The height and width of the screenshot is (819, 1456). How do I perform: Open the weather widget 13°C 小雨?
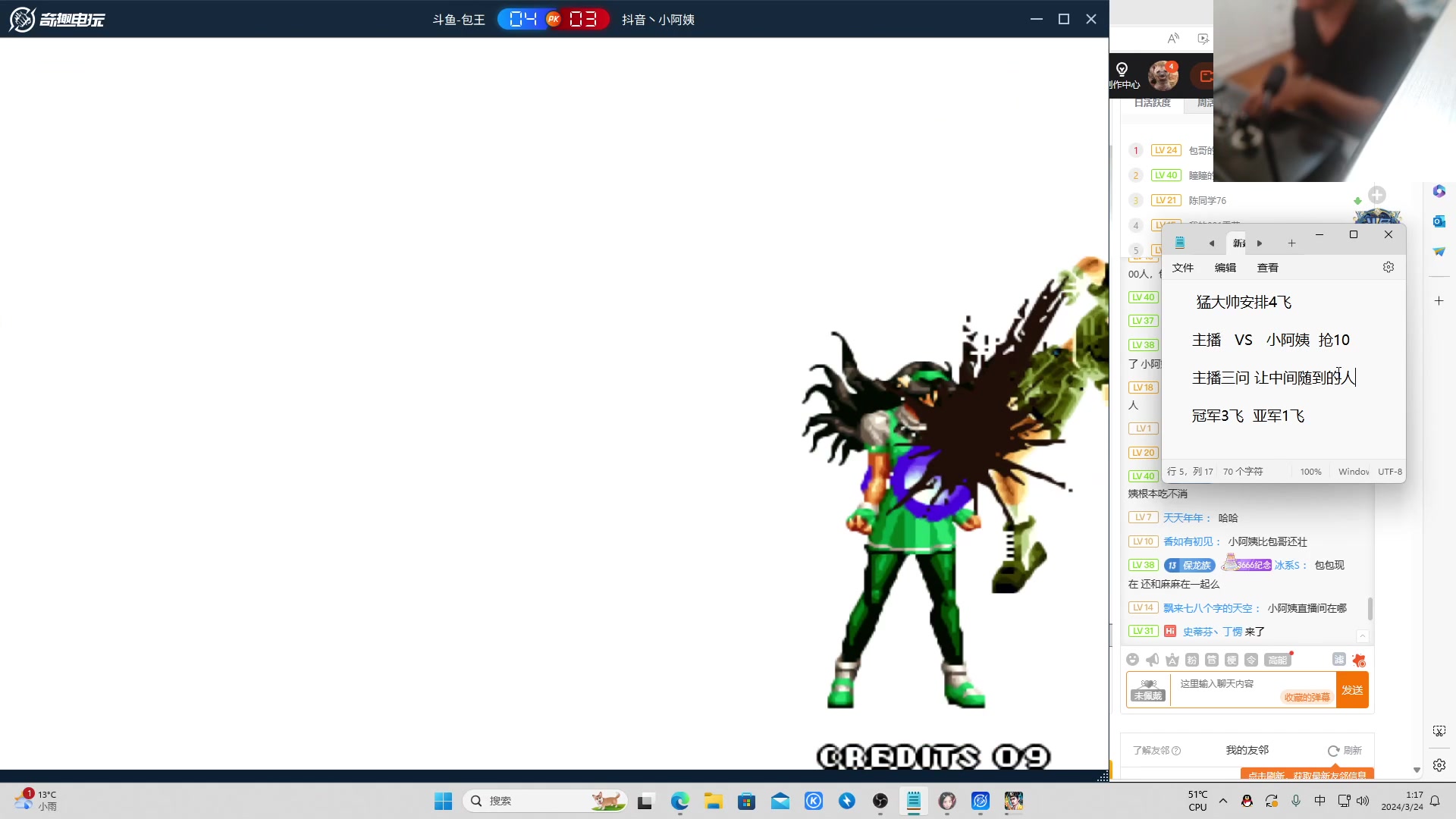tap(36, 801)
